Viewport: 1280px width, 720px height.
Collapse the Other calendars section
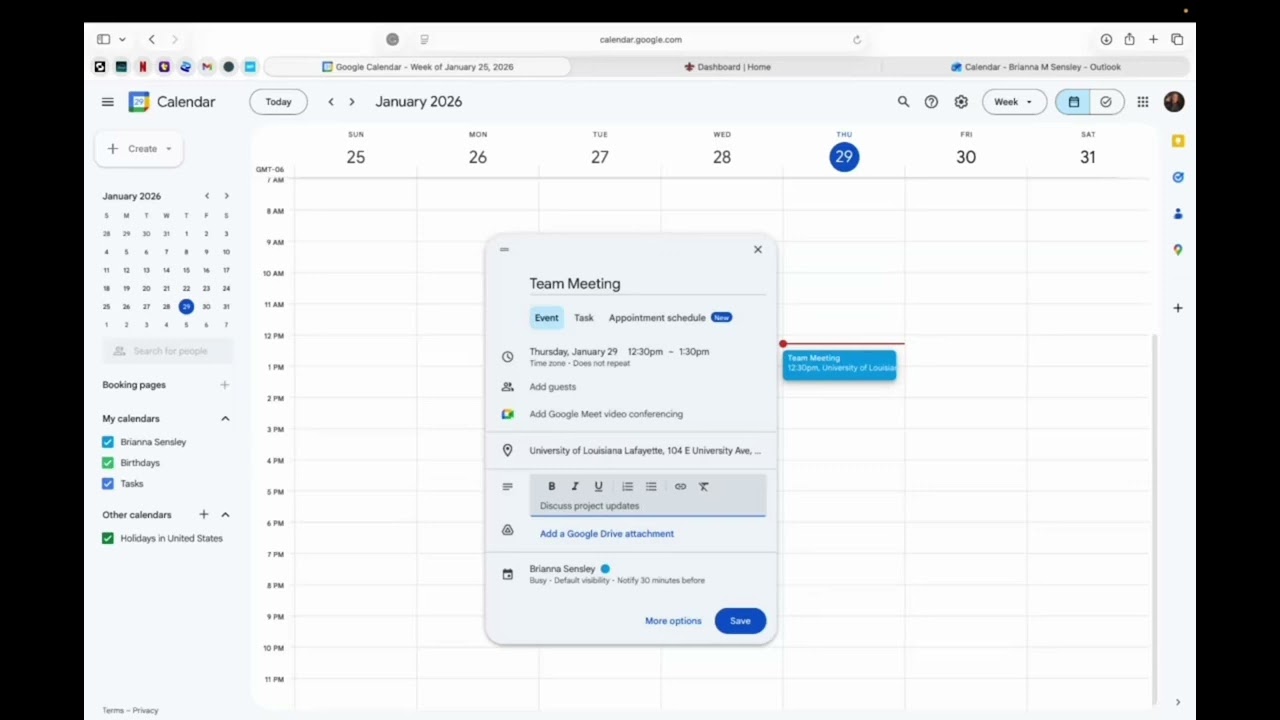click(225, 514)
